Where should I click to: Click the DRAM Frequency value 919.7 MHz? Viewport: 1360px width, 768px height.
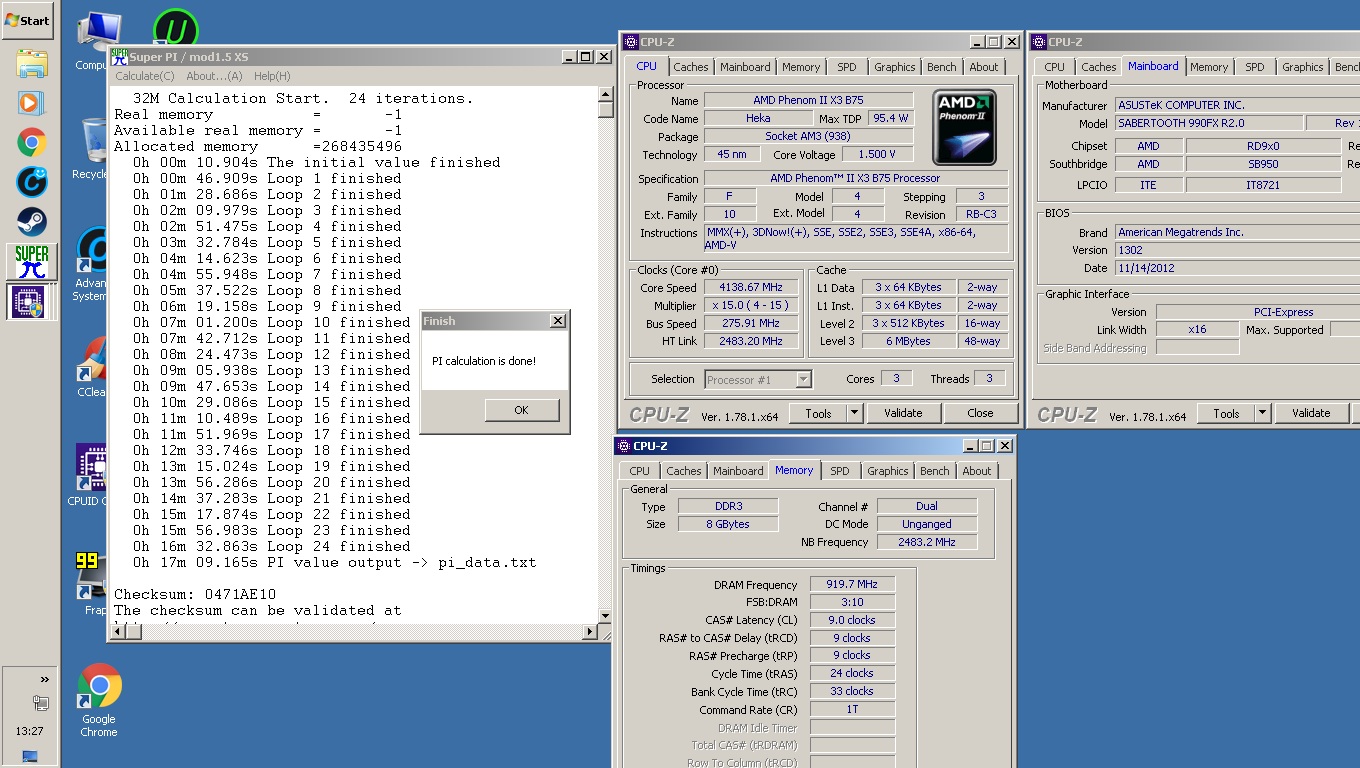click(852, 584)
